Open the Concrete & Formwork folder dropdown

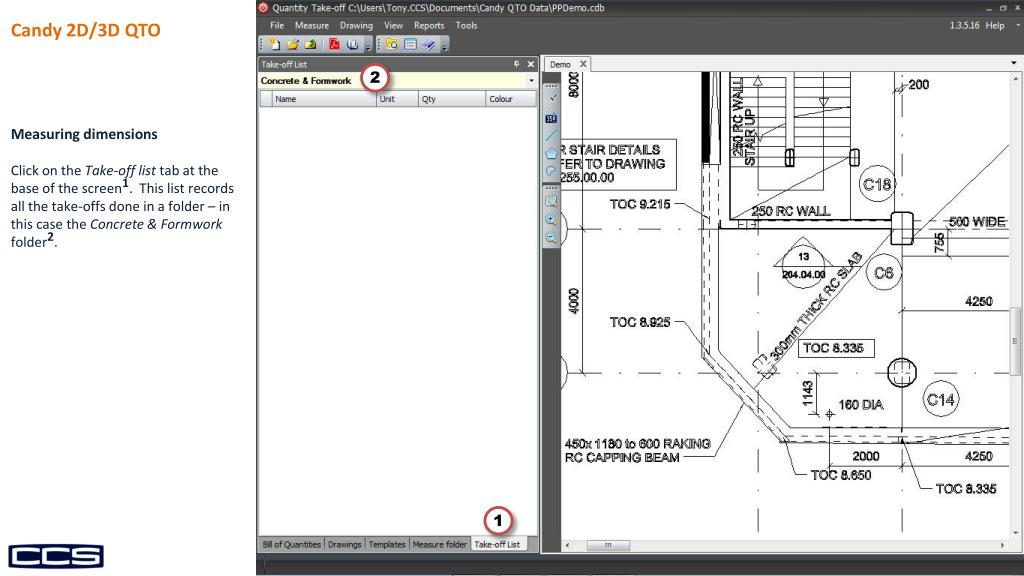(x=531, y=80)
